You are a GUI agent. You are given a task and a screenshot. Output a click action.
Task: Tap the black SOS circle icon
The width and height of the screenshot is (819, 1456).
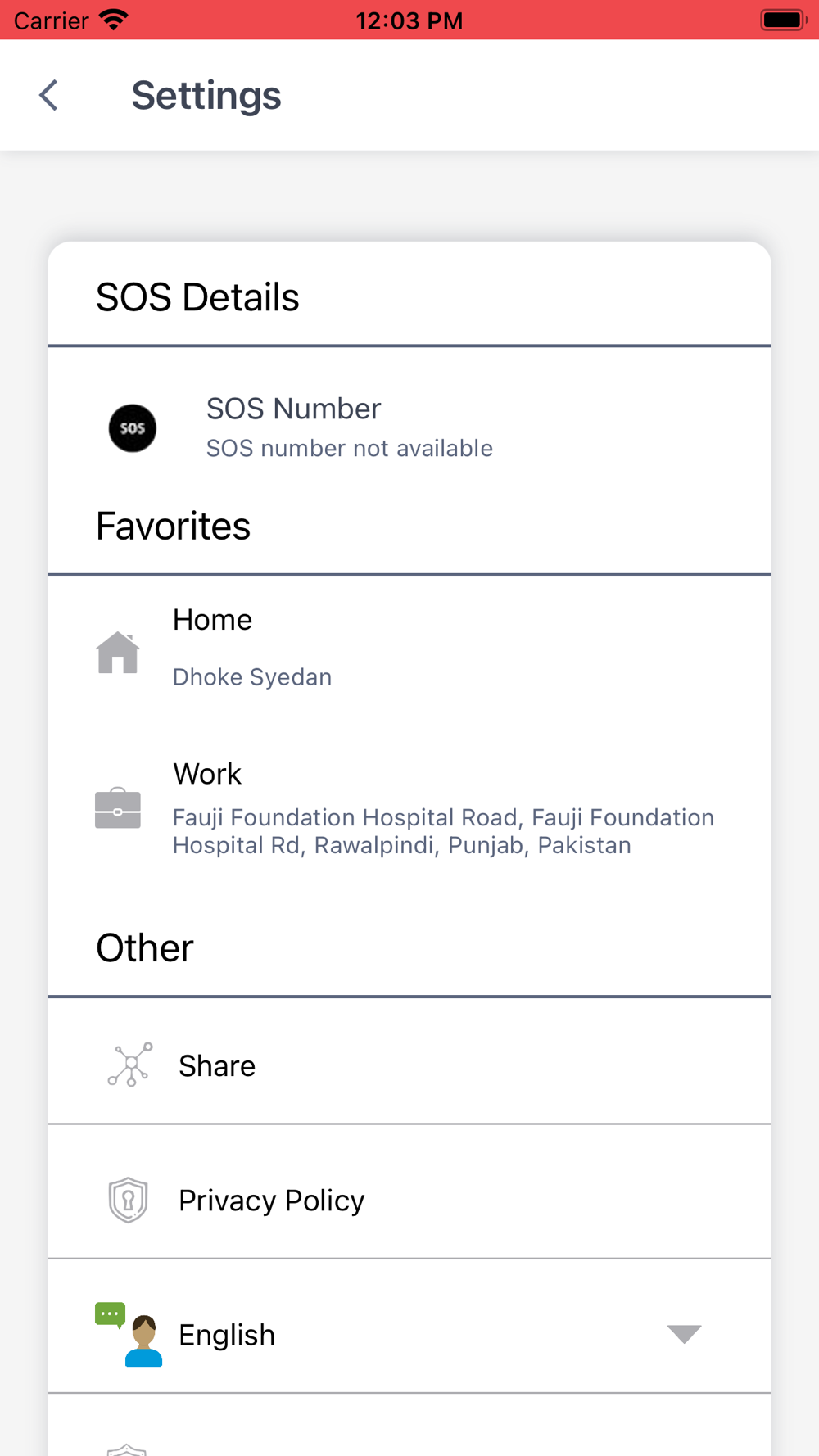tap(133, 428)
